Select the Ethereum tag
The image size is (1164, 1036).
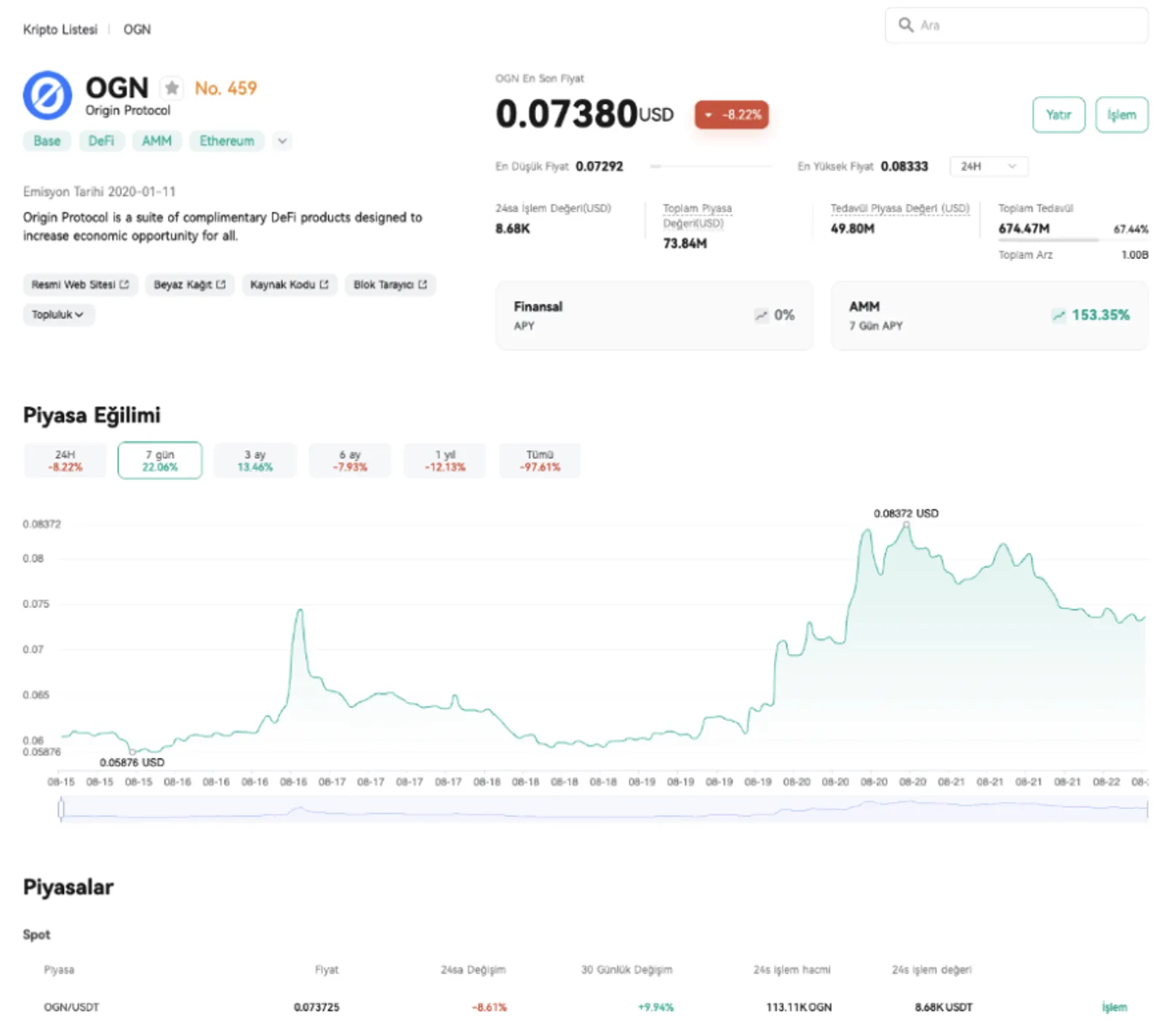[227, 140]
